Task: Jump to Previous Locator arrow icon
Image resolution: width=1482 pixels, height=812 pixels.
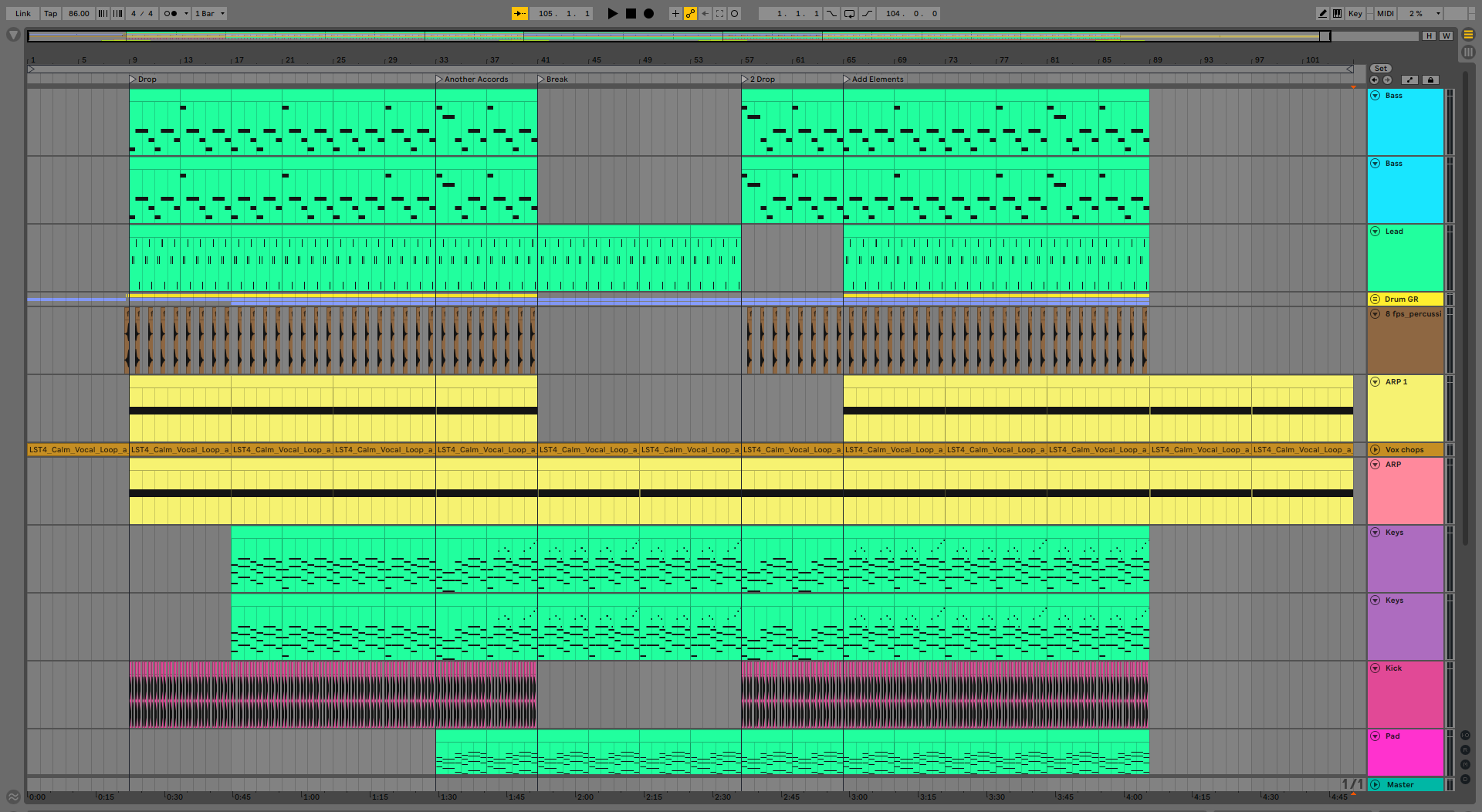Action: pos(1374,80)
